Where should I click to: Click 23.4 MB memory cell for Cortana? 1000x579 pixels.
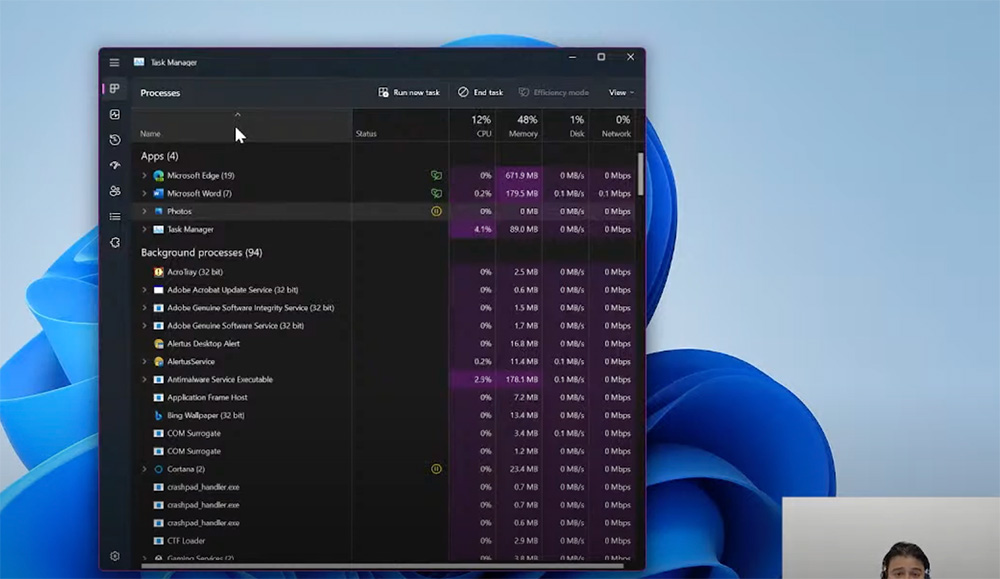tap(519, 469)
